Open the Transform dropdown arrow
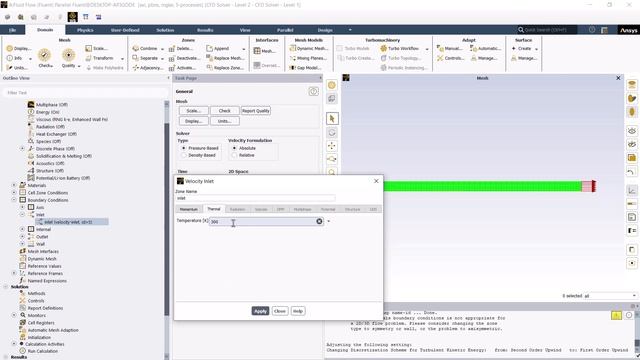 pos(122,58)
